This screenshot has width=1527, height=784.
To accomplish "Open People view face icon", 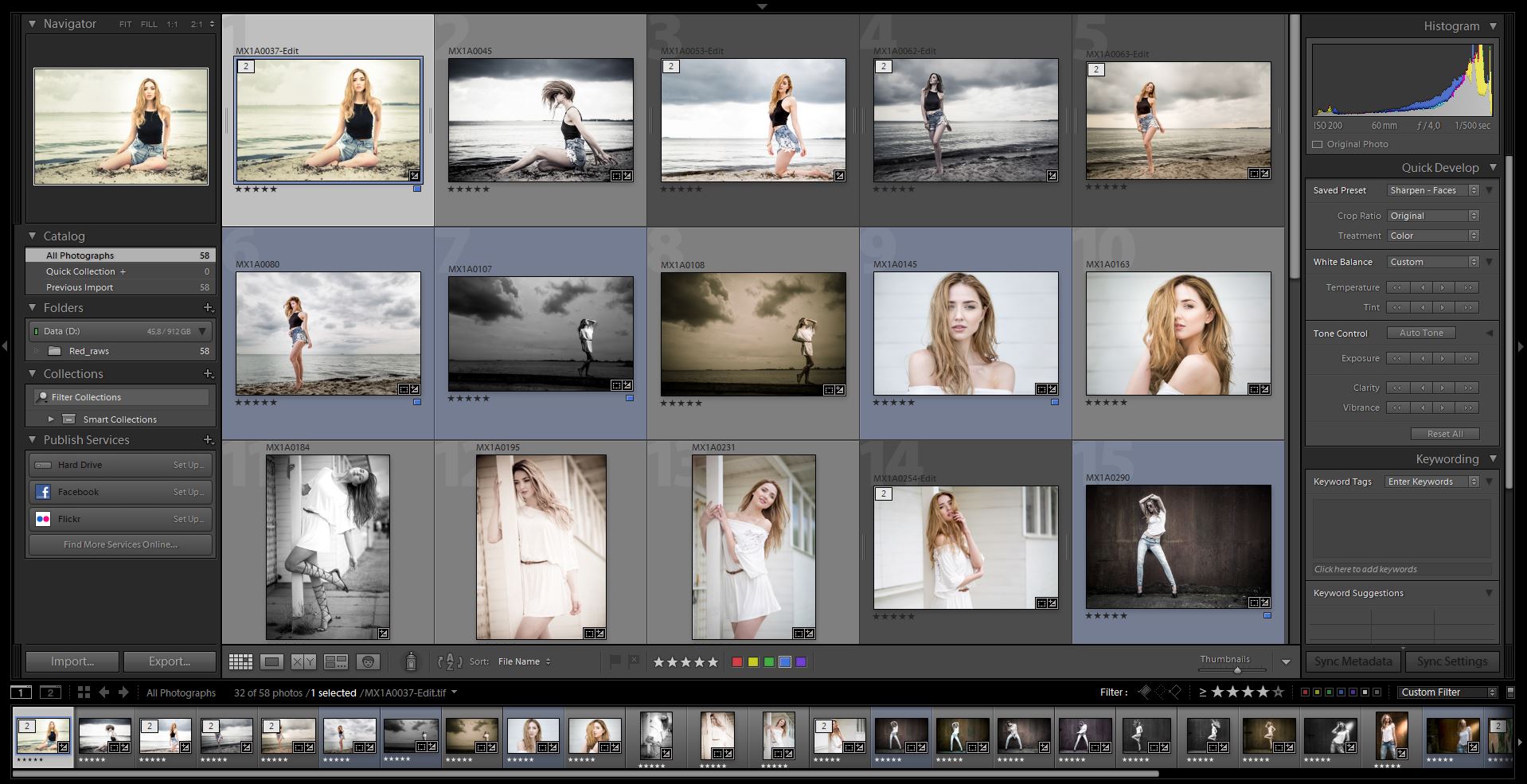I will [367, 661].
